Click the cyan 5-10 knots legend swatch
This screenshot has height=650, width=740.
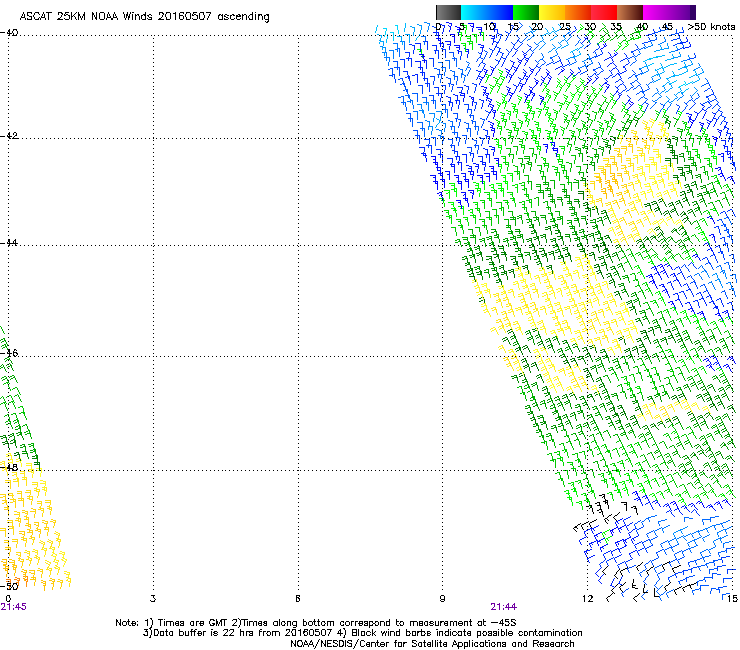[473, 12]
